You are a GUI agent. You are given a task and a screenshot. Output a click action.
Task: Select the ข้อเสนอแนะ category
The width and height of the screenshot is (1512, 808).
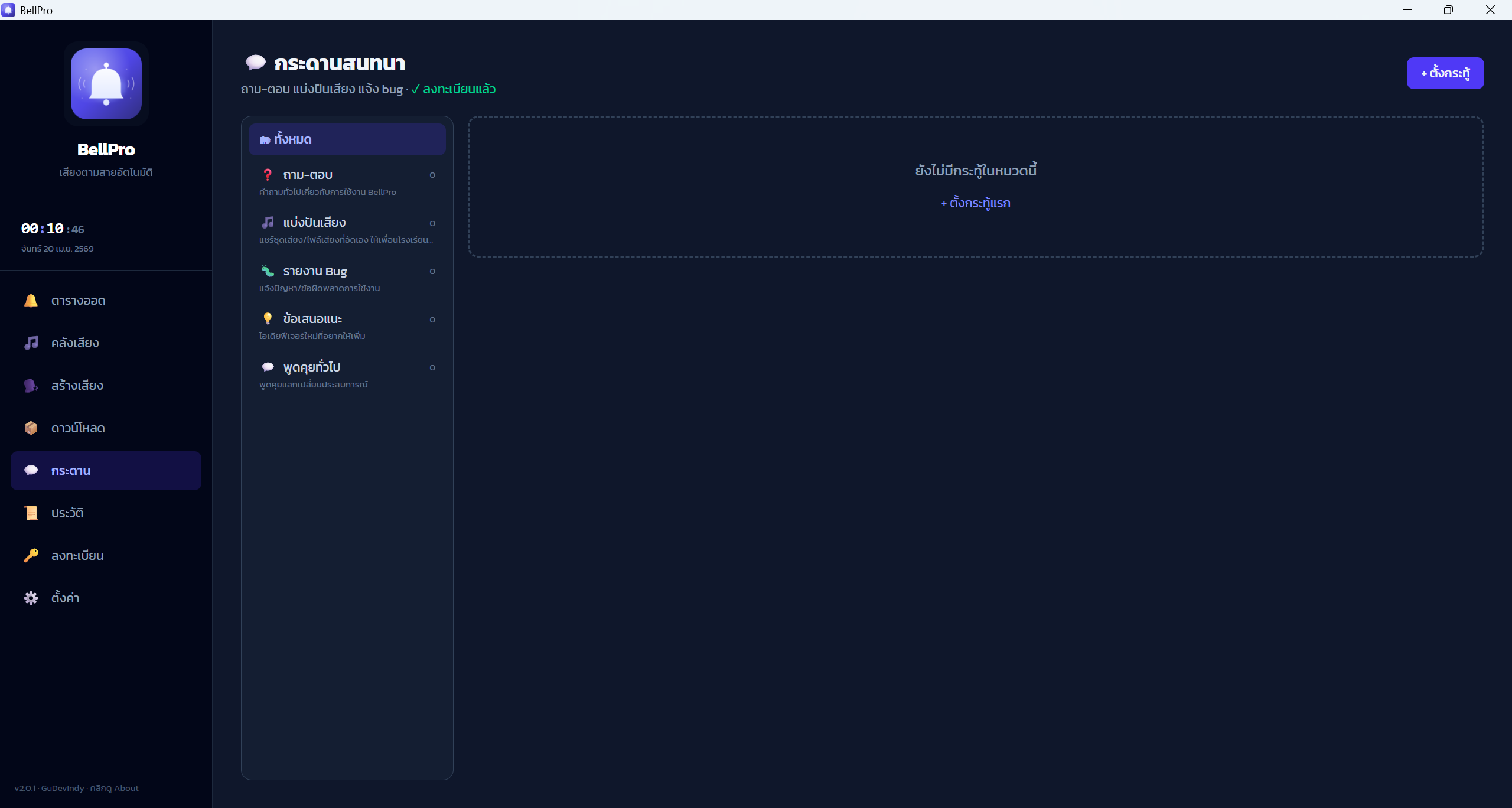tap(347, 327)
